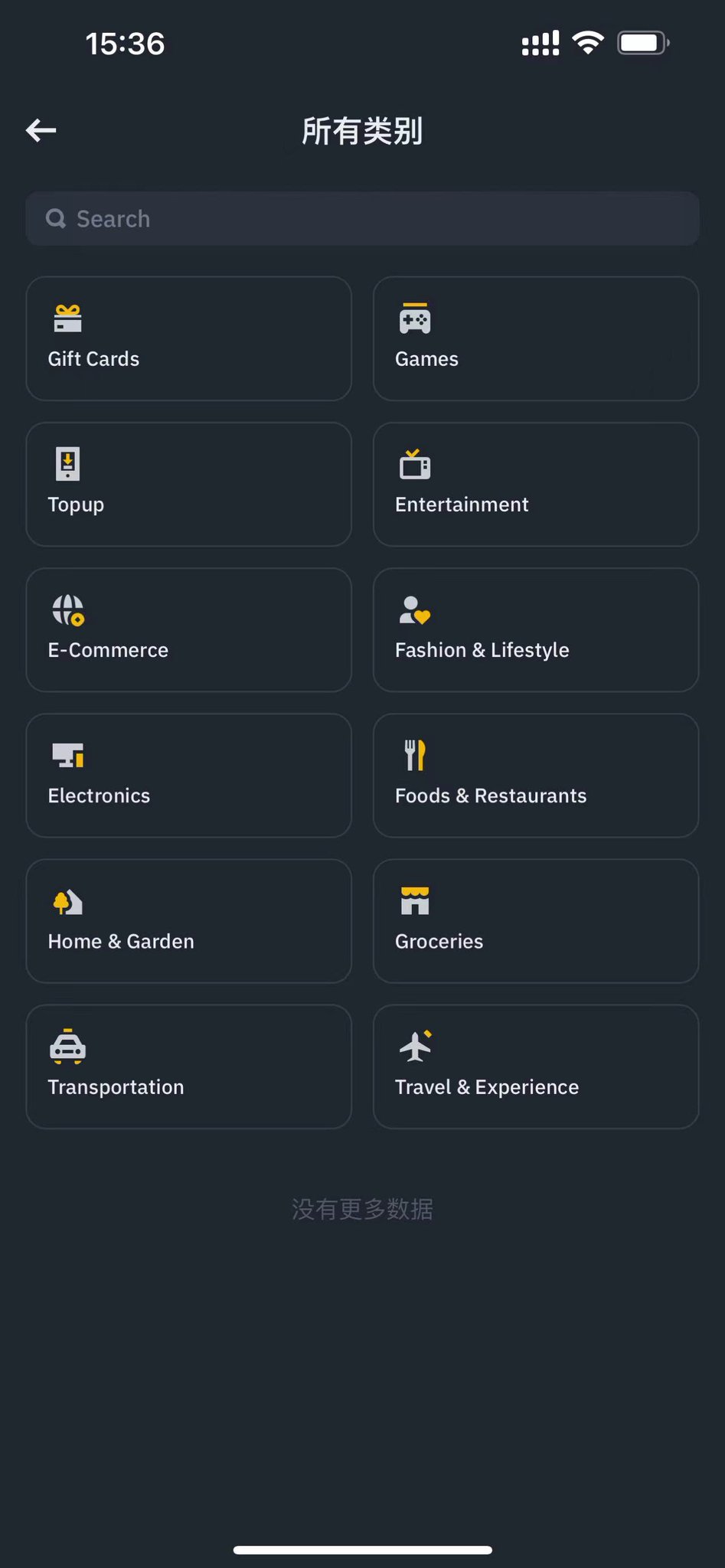
Task: Click the search magnifier icon
Action: click(x=56, y=219)
